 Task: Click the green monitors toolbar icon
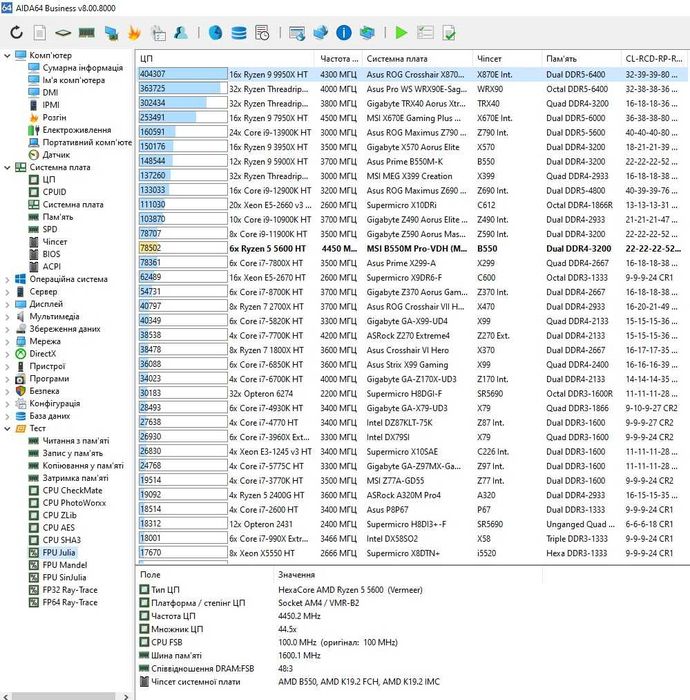367,33
